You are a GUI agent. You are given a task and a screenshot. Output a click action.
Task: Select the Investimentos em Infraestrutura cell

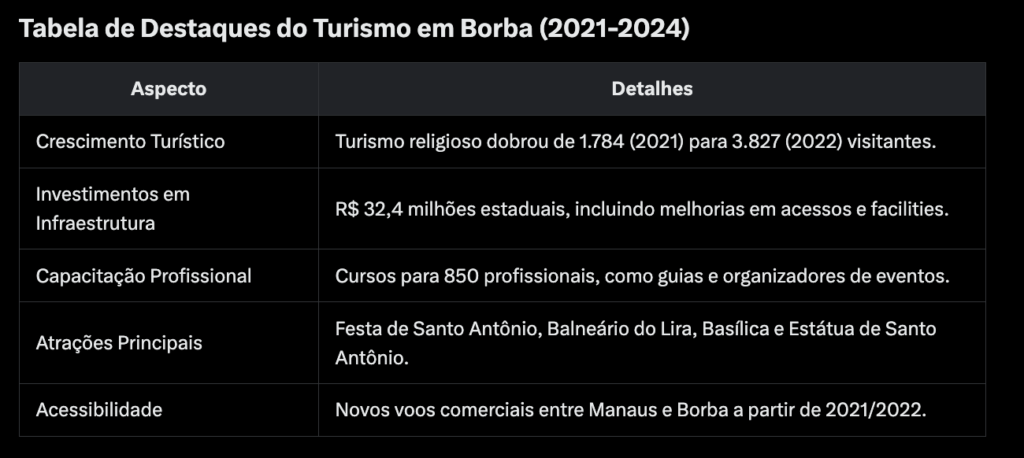[112, 208]
